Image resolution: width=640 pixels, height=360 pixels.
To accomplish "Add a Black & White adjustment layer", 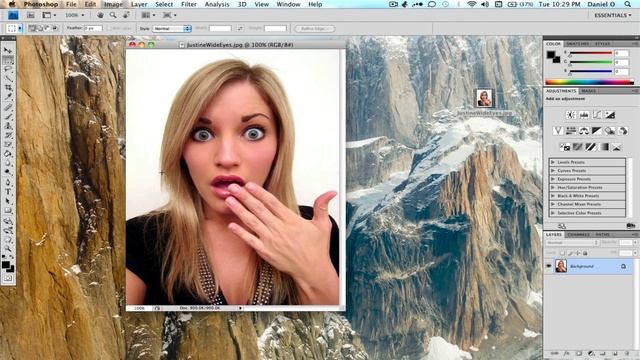I will point(597,131).
